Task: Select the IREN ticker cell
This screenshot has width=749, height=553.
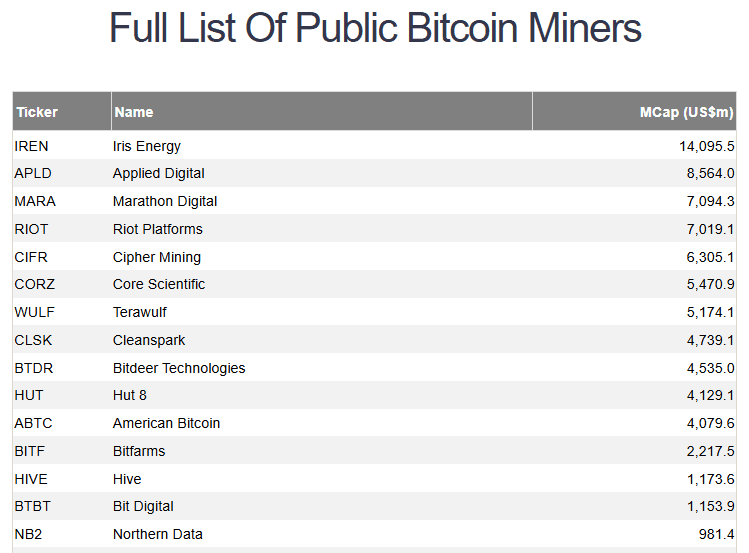Action: coord(32,146)
